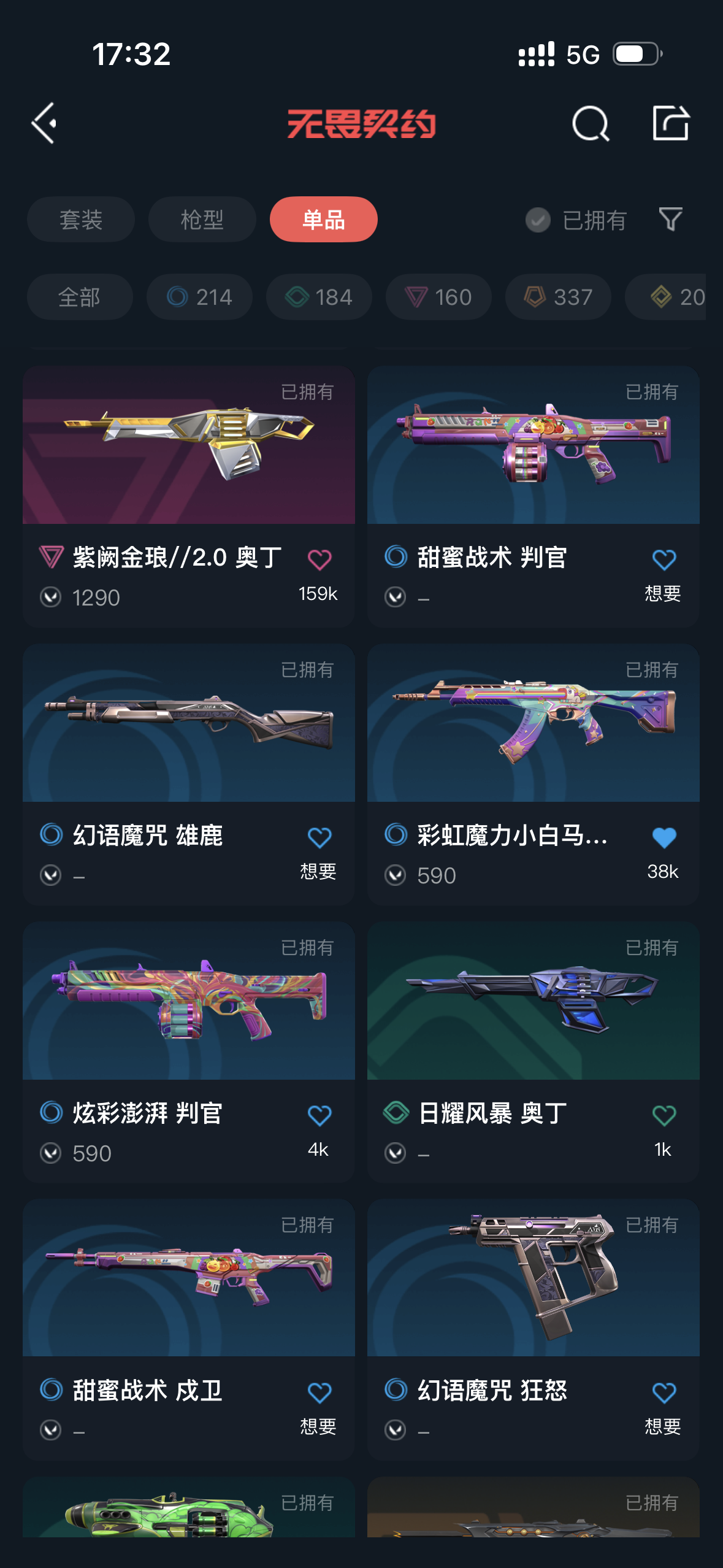Select the 全部 tier filter

[x=80, y=297]
